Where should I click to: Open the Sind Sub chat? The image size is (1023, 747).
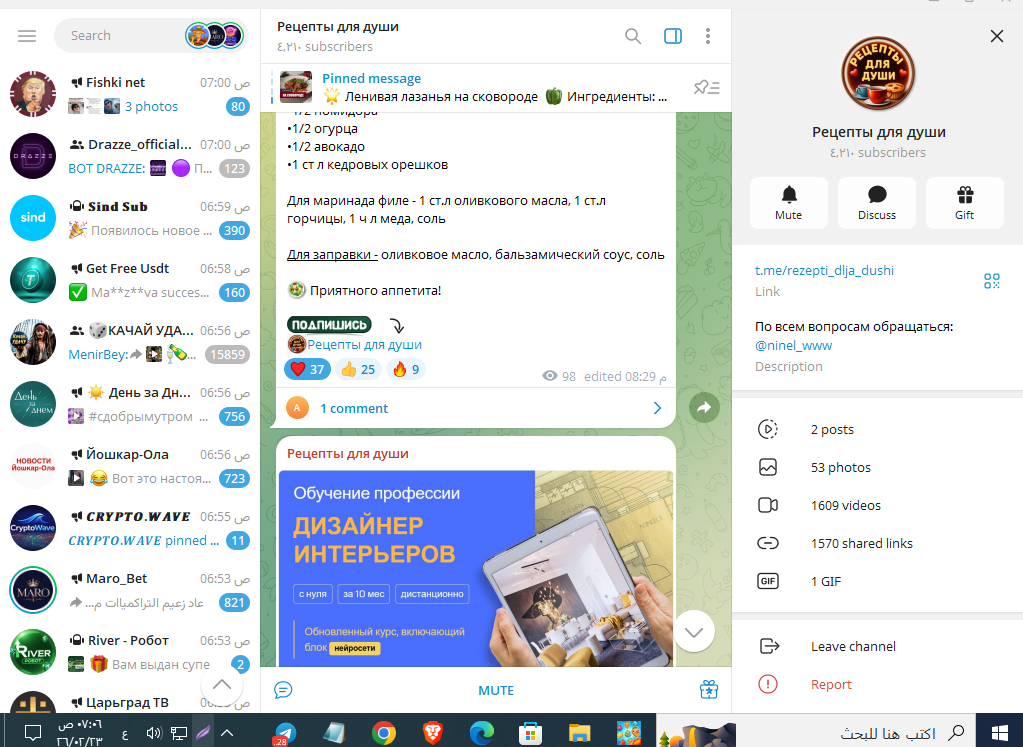130,218
